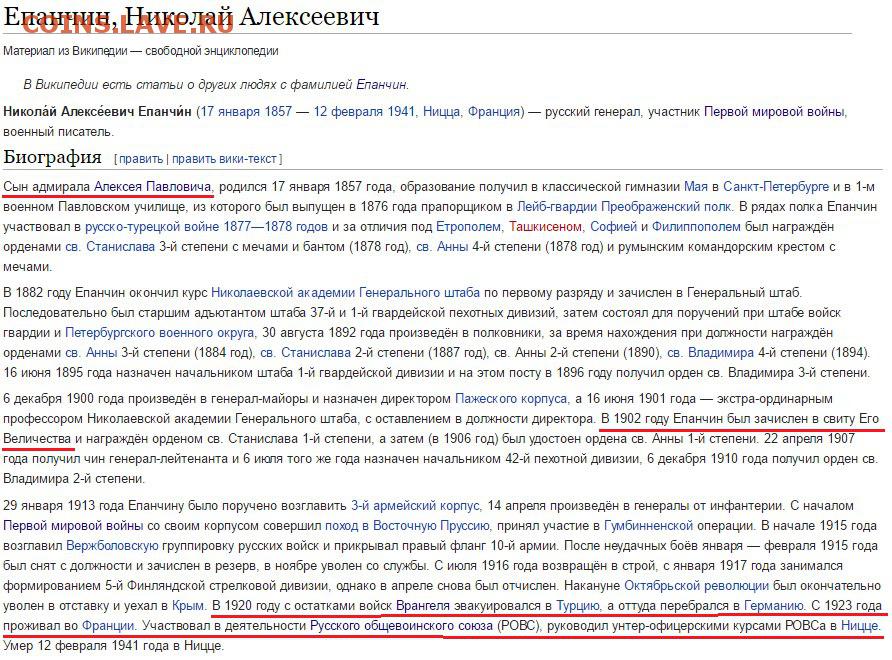Open the 'Етрополем' link
892x660 pixels.
click(x=468, y=226)
